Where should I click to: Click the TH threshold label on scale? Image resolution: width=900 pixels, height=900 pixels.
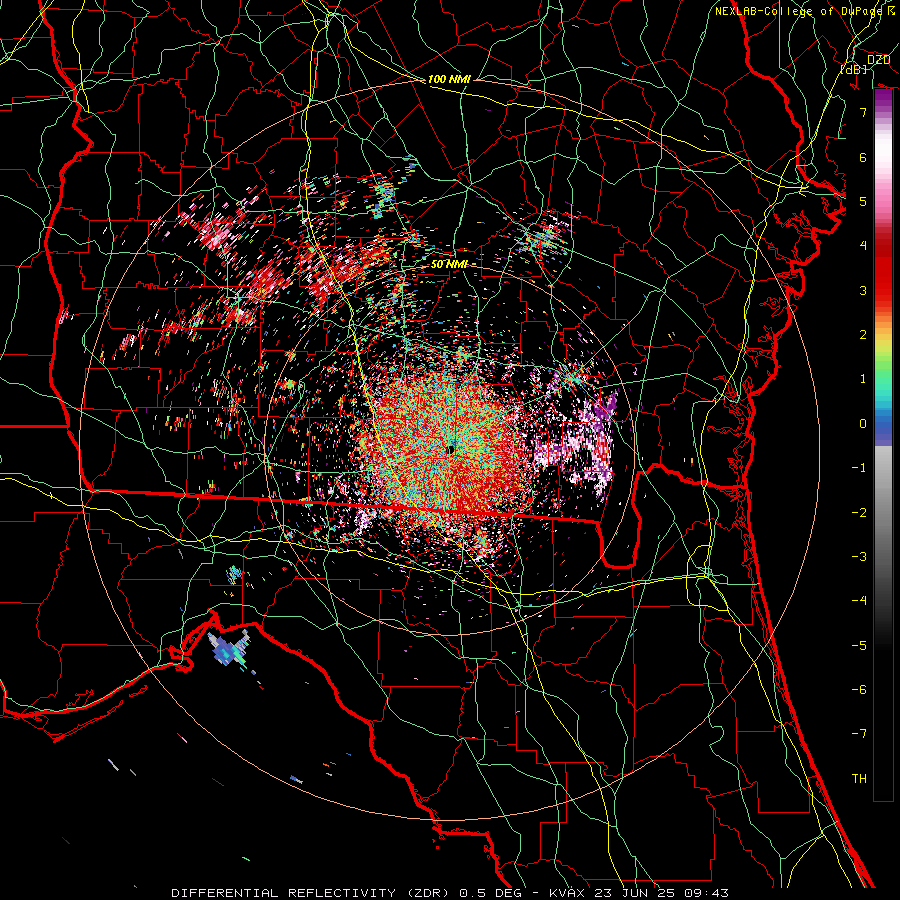(x=859, y=779)
